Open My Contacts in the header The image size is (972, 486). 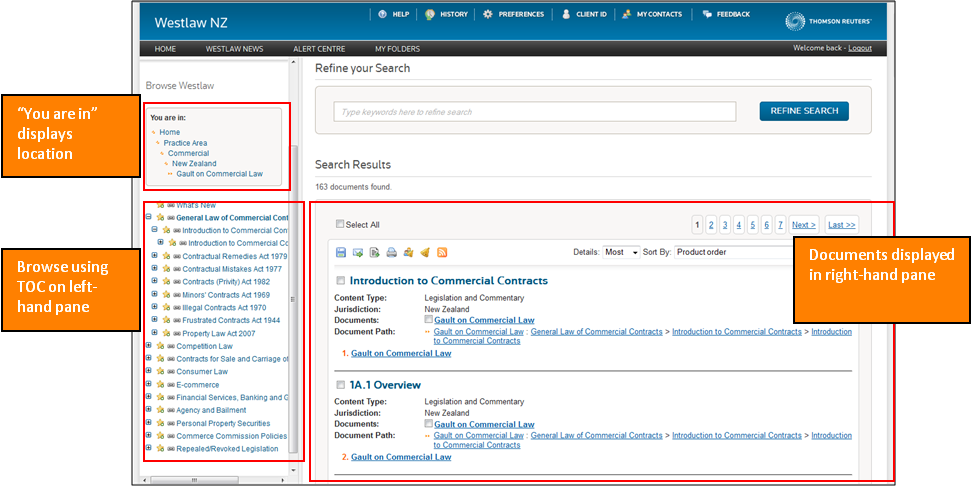pos(652,14)
